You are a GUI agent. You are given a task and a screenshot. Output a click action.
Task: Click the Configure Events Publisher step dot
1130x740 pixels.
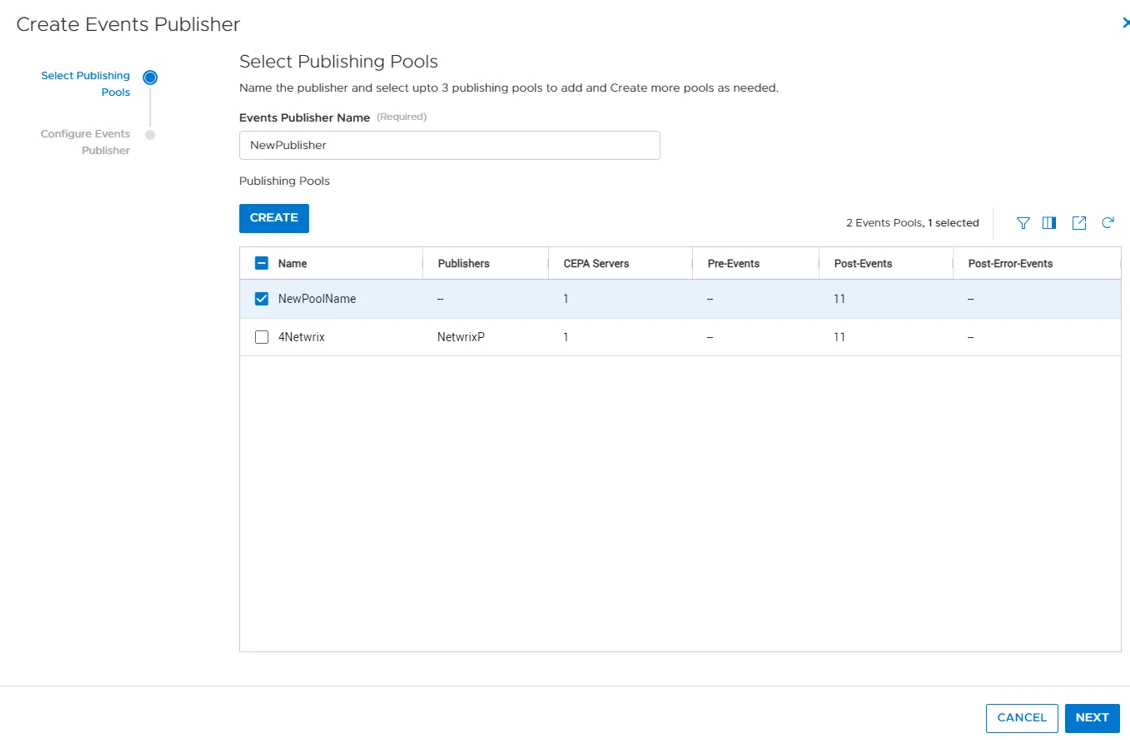pyautogui.click(x=150, y=135)
